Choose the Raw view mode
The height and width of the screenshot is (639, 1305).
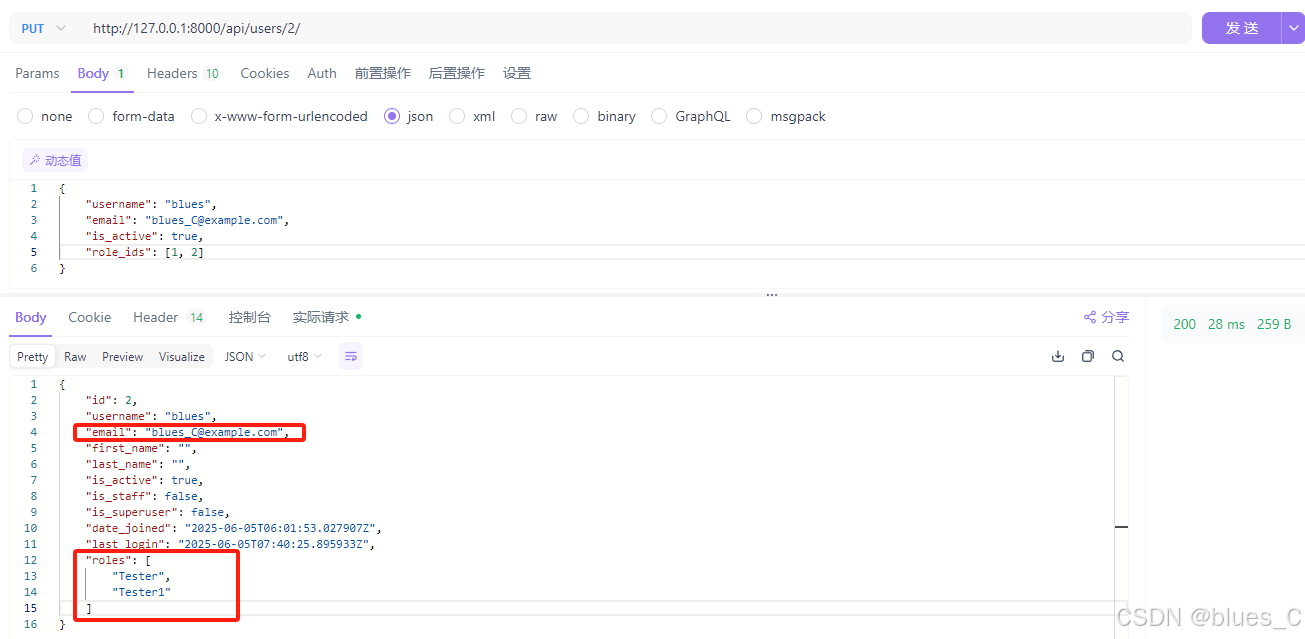(75, 356)
